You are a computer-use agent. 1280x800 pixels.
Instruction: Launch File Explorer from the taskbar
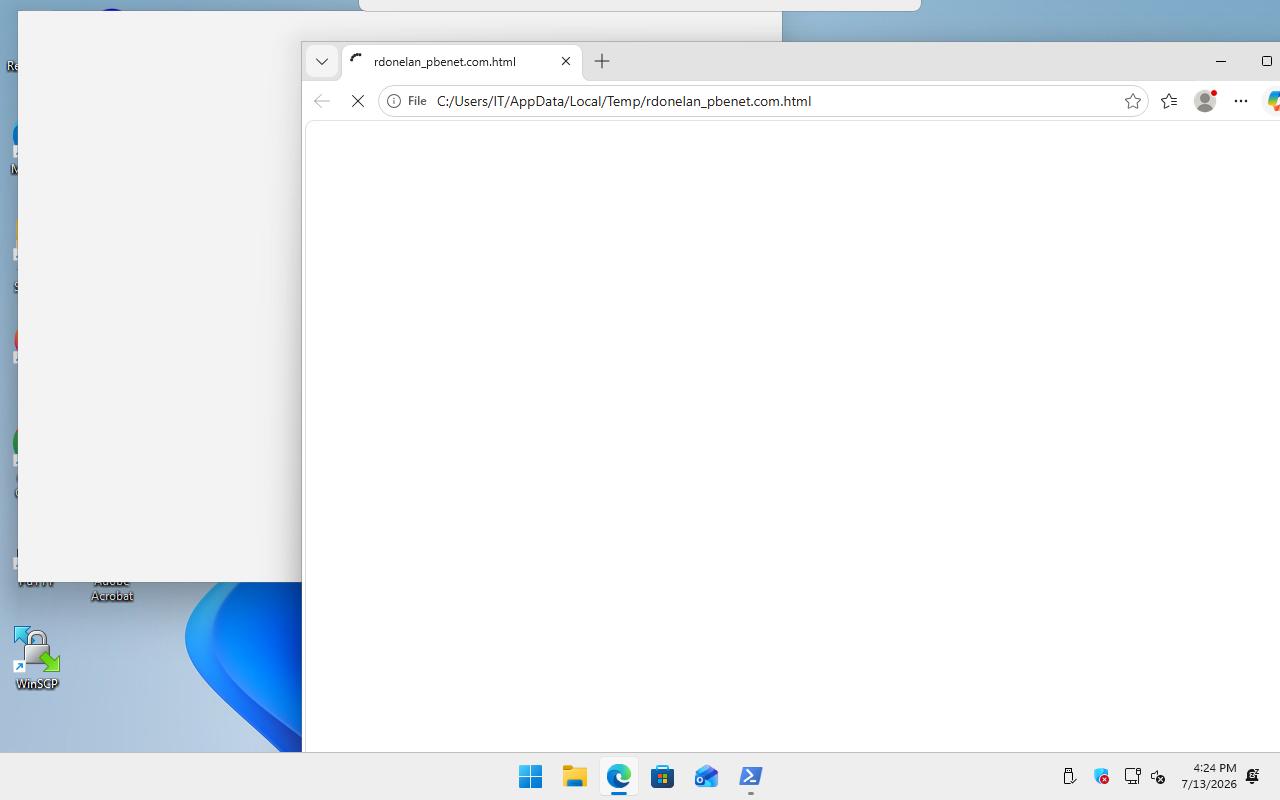point(574,776)
